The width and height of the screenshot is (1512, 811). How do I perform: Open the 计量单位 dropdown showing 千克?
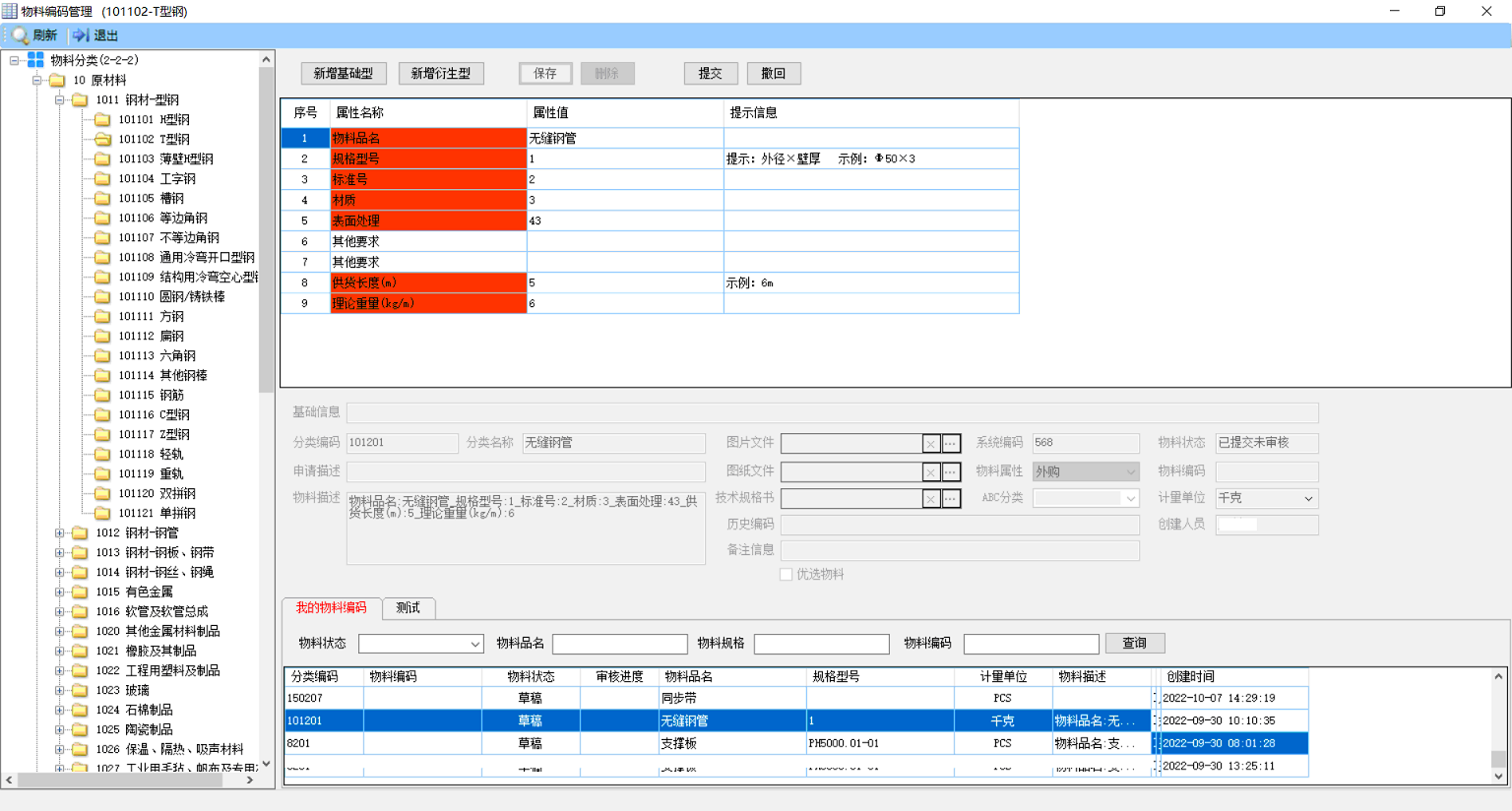(x=1308, y=499)
